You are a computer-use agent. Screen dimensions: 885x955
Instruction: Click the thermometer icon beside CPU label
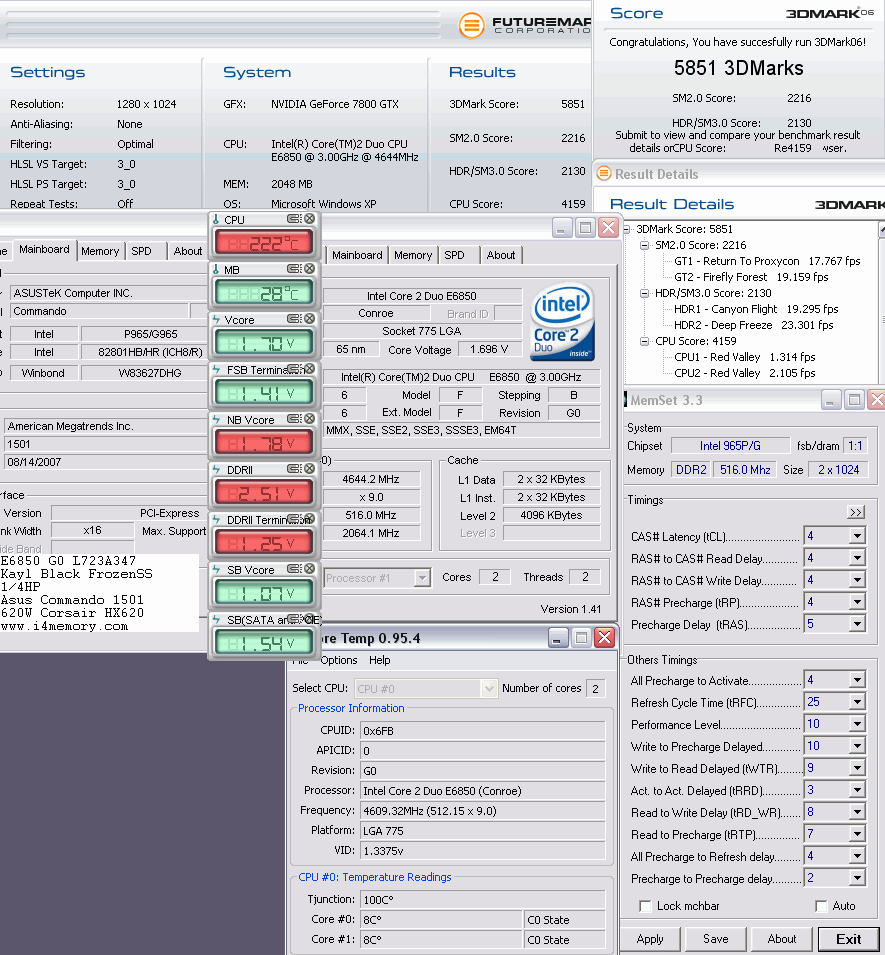[216, 219]
